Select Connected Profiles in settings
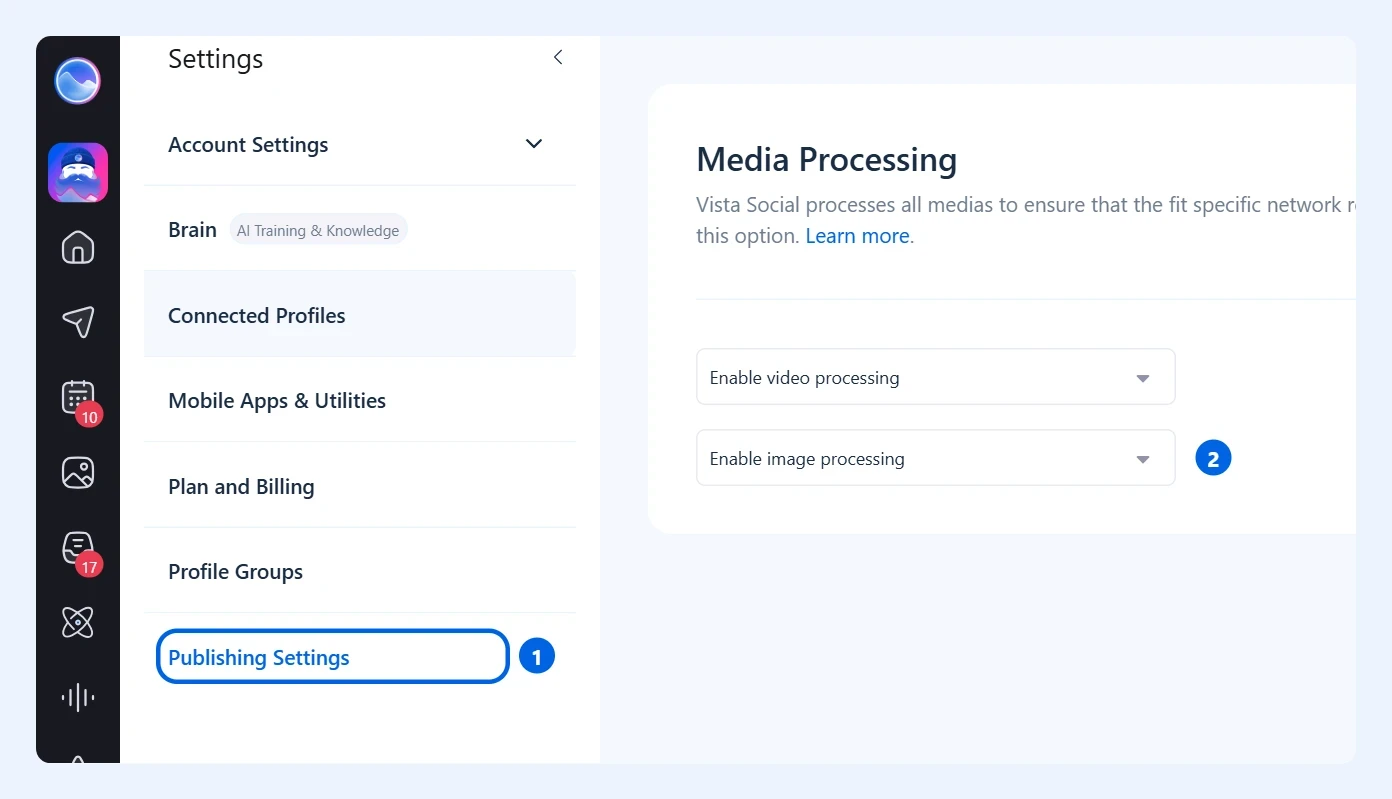The width and height of the screenshot is (1392, 799). (360, 315)
